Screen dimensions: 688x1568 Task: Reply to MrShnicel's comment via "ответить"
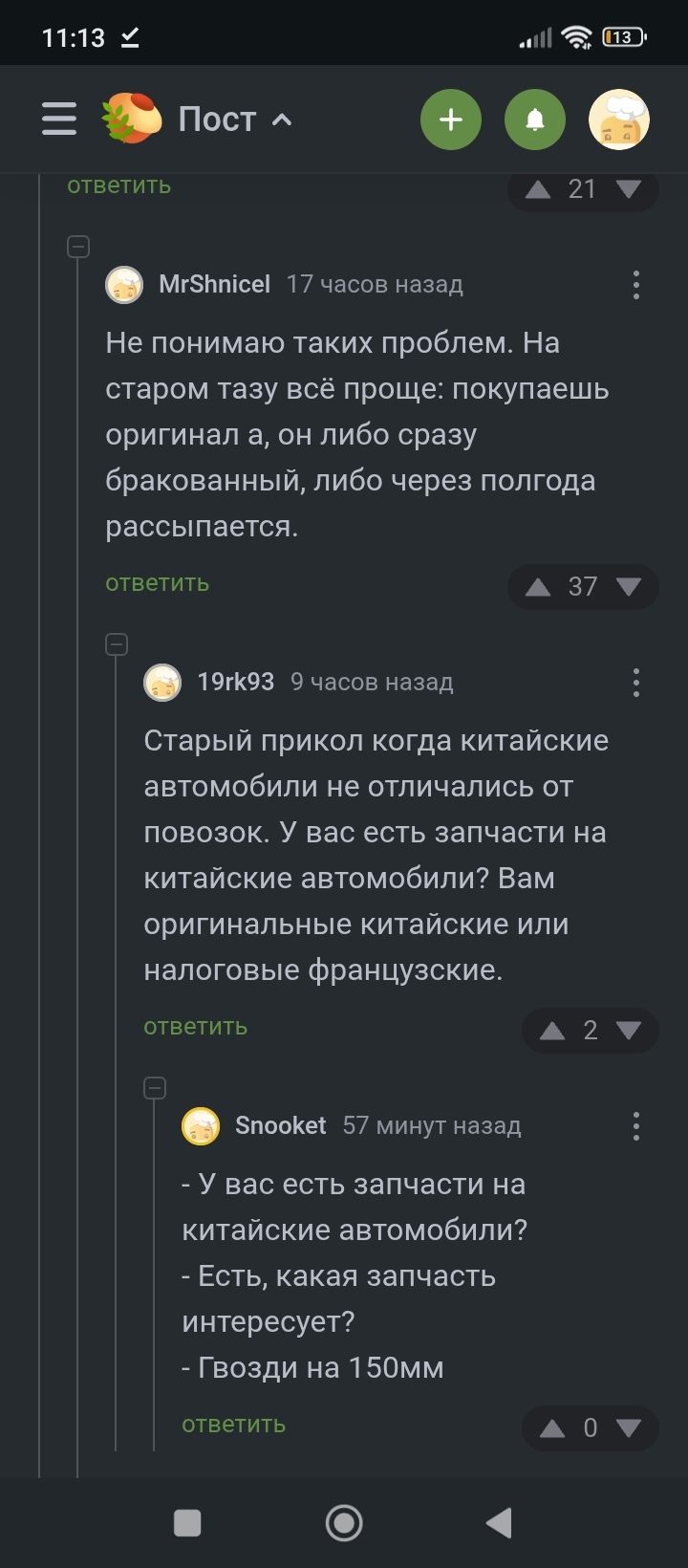tap(158, 583)
